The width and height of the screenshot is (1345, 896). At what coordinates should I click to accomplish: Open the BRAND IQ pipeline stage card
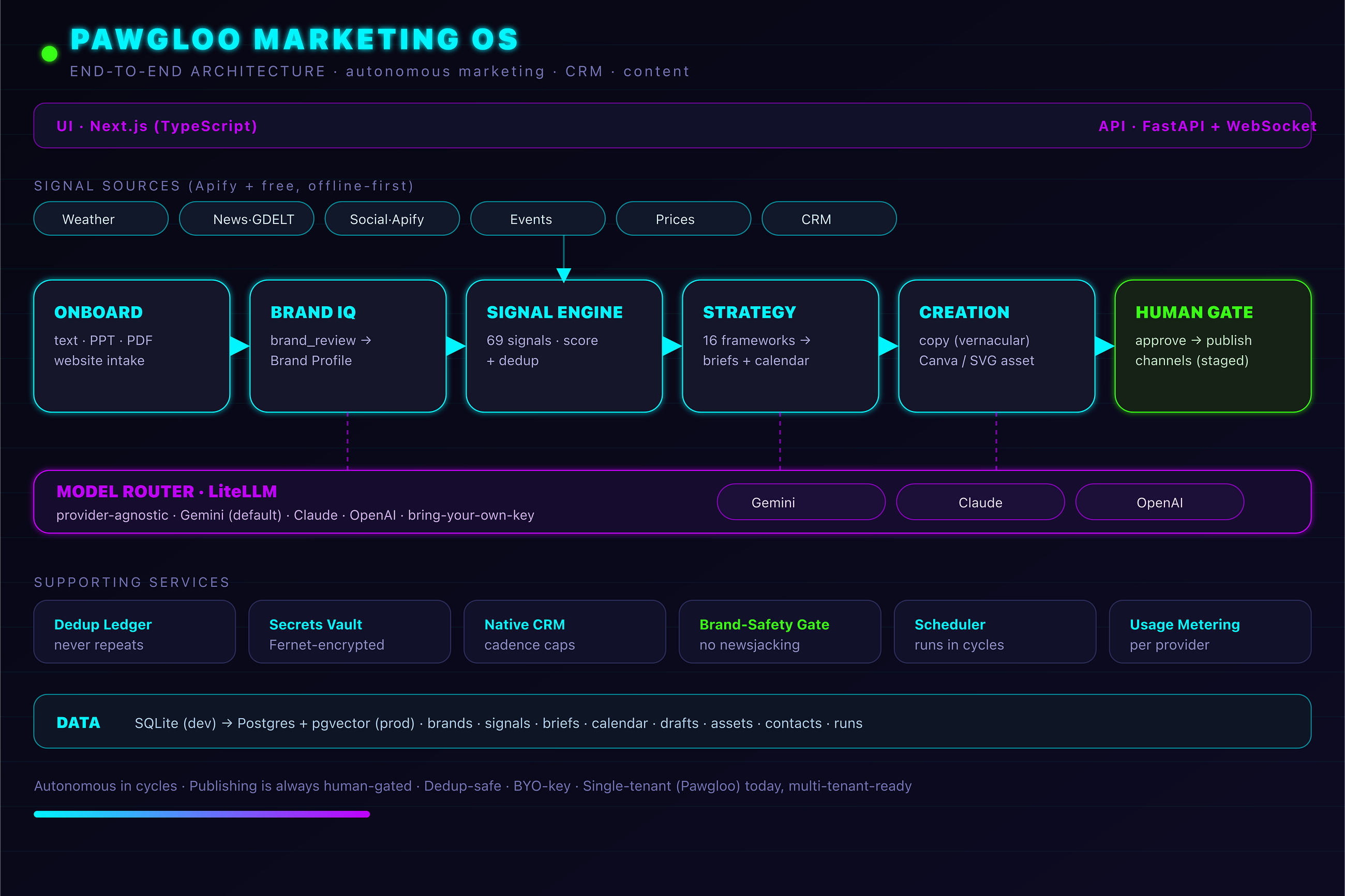tap(348, 346)
